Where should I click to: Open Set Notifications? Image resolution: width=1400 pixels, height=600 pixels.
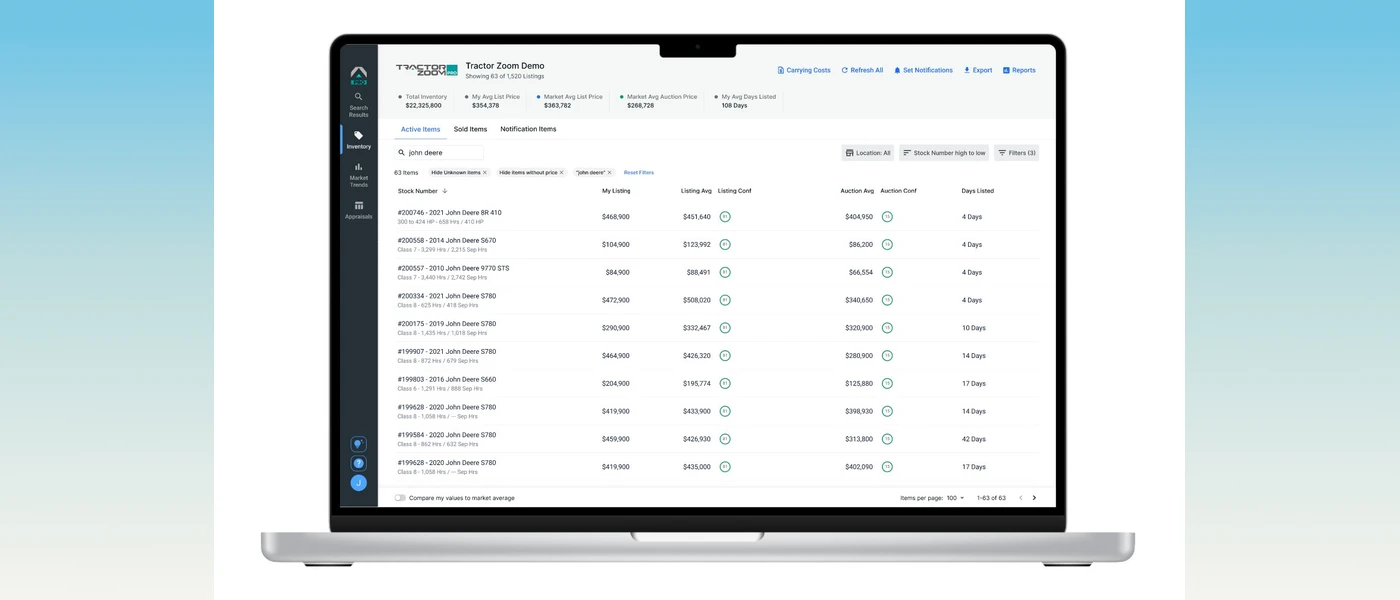tap(923, 70)
